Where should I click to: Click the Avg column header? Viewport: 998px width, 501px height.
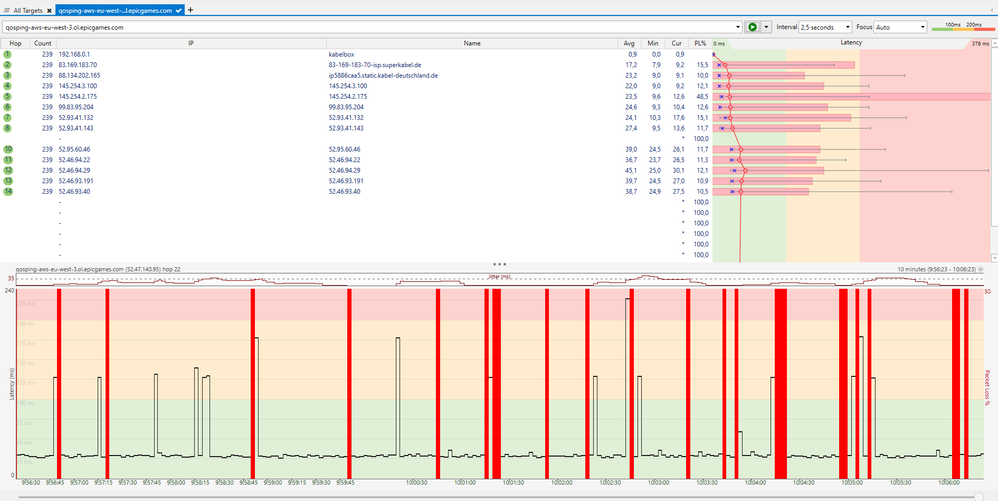pyautogui.click(x=629, y=43)
